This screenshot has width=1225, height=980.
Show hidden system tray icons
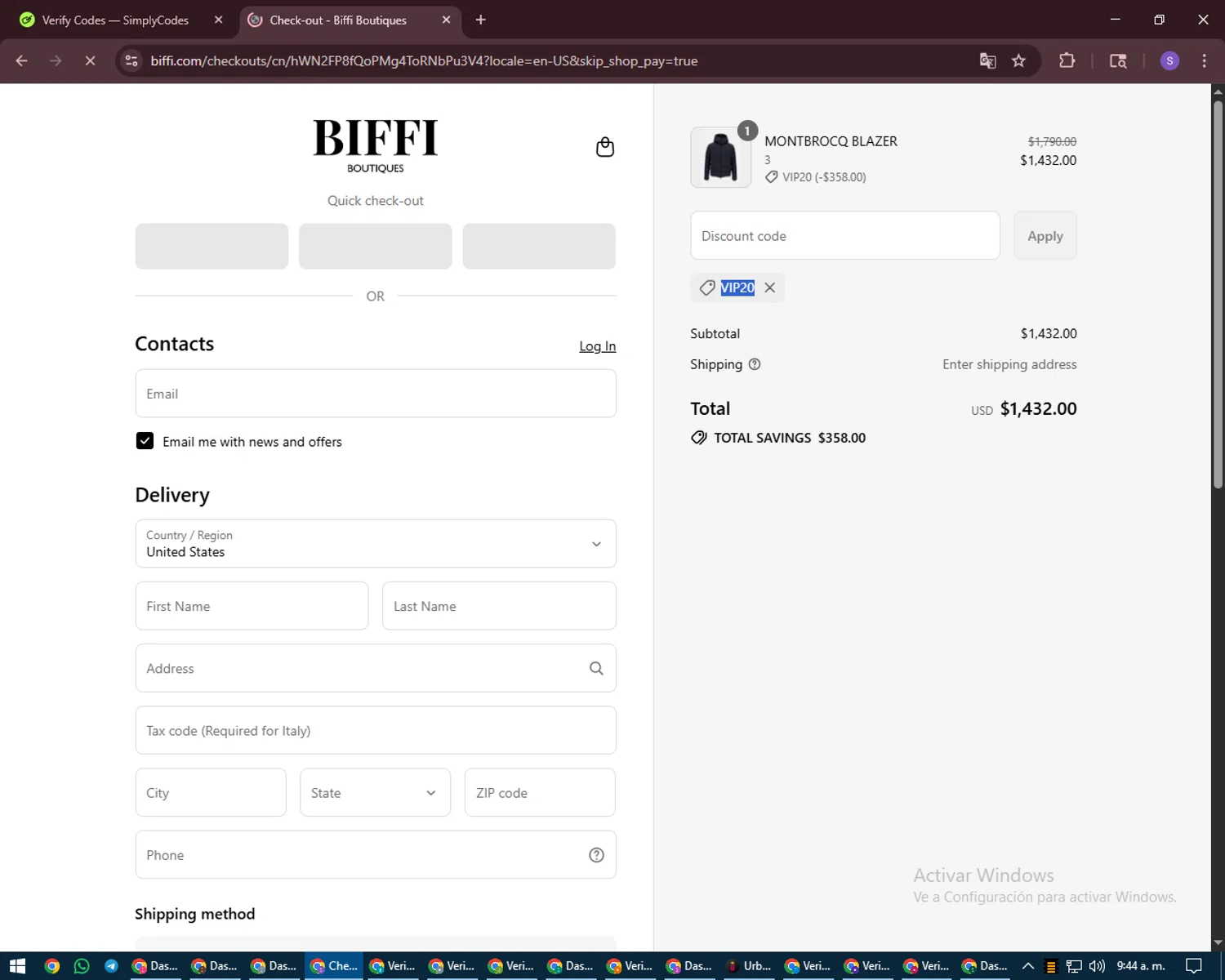[1028, 966]
